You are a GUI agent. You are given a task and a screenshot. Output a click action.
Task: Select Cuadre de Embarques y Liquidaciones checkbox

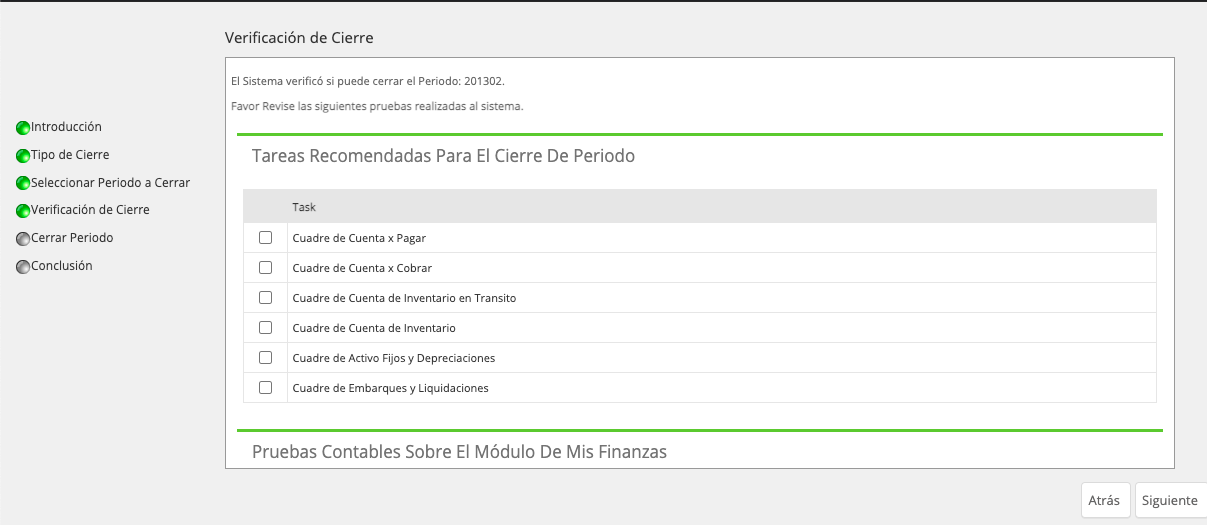(265, 388)
